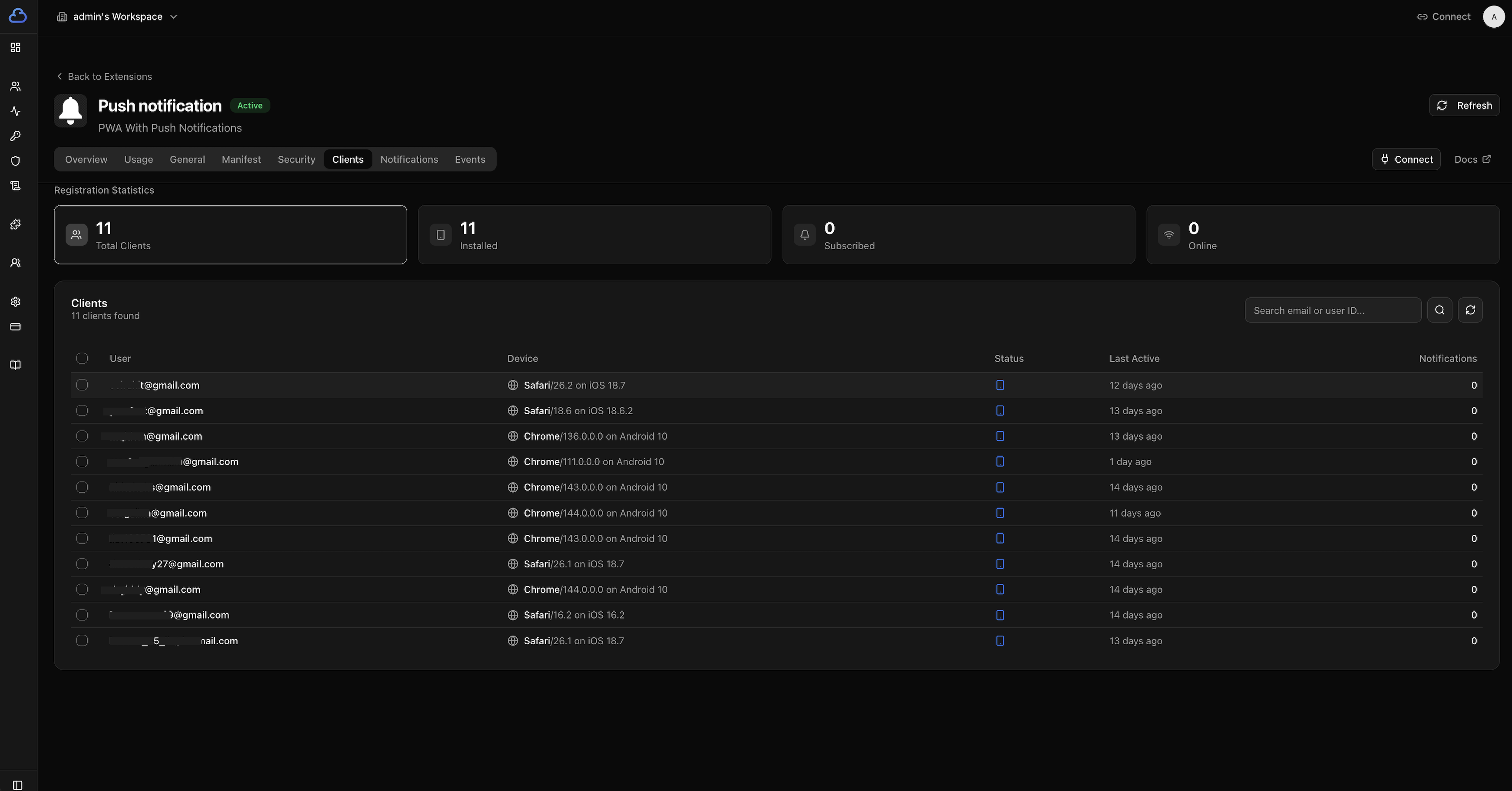Open the Billing card icon in sidebar
This screenshot has width=1512, height=791.
point(15,327)
